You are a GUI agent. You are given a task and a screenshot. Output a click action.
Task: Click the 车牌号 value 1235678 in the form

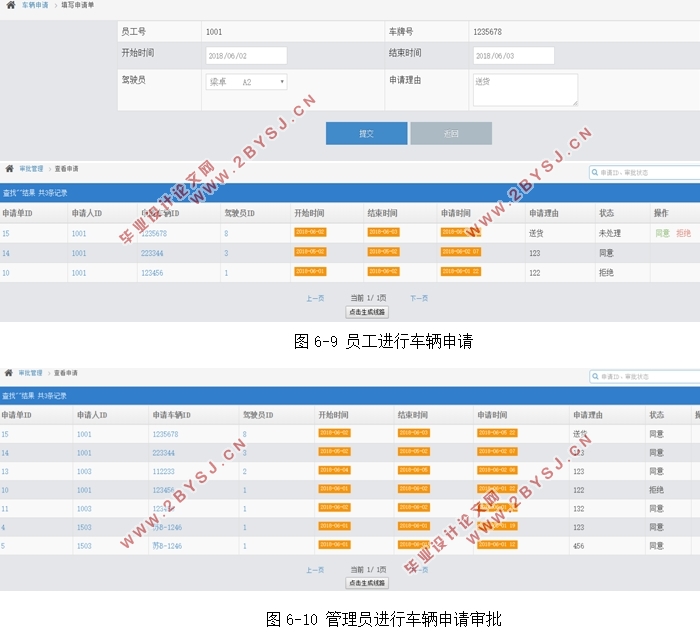point(488,32)
